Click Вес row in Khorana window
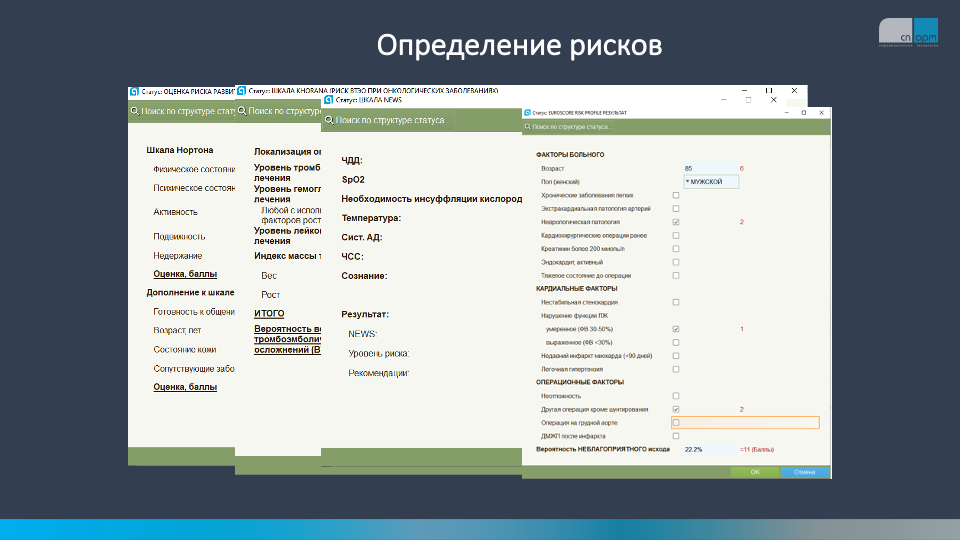Viewport: 960px width, 540px height. tap(269, 276)
